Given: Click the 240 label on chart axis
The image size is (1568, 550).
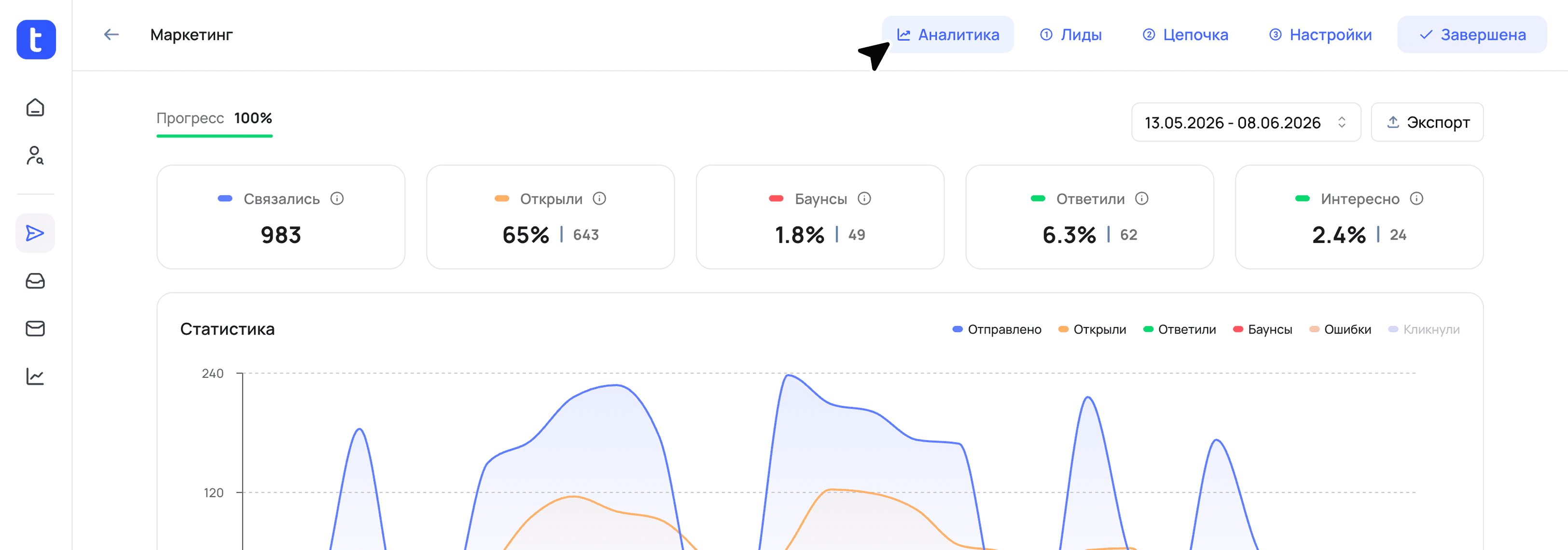Looking at the screenshot, I should coord(213,373).
